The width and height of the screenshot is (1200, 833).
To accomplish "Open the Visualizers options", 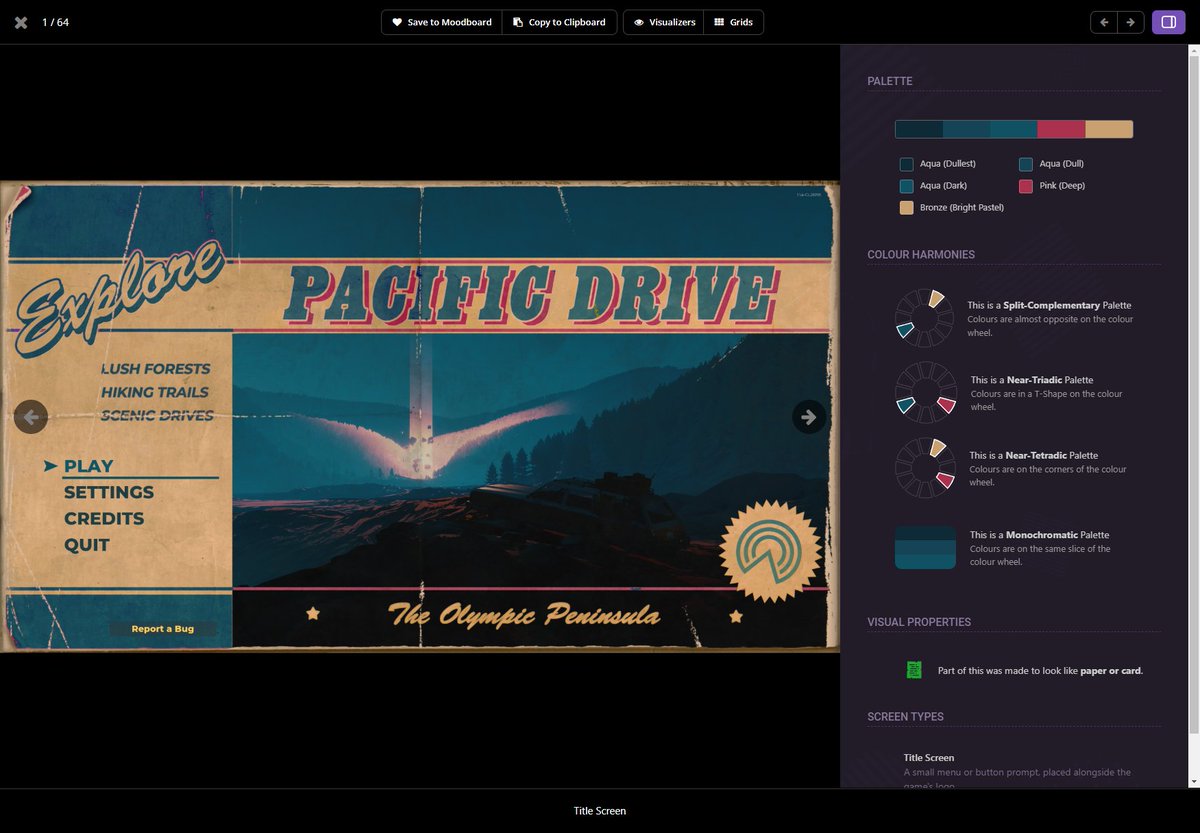I will tap(664, 22).
